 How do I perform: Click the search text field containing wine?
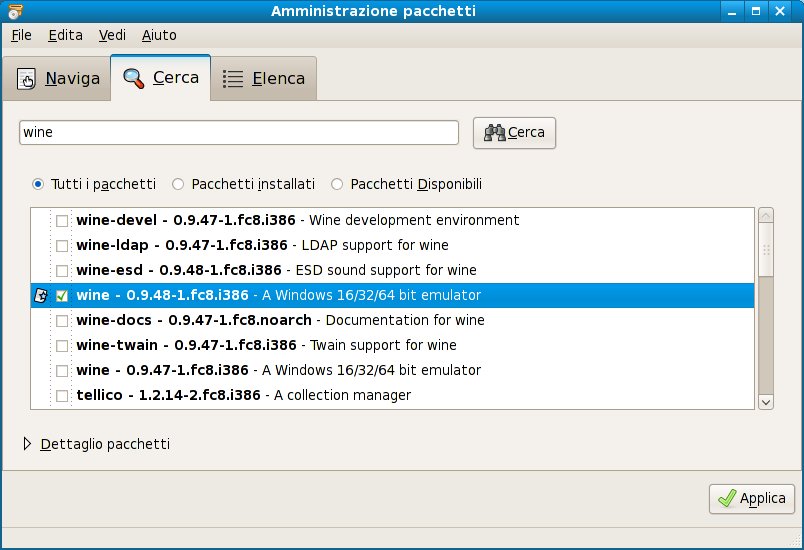click(x=238, y=132)
